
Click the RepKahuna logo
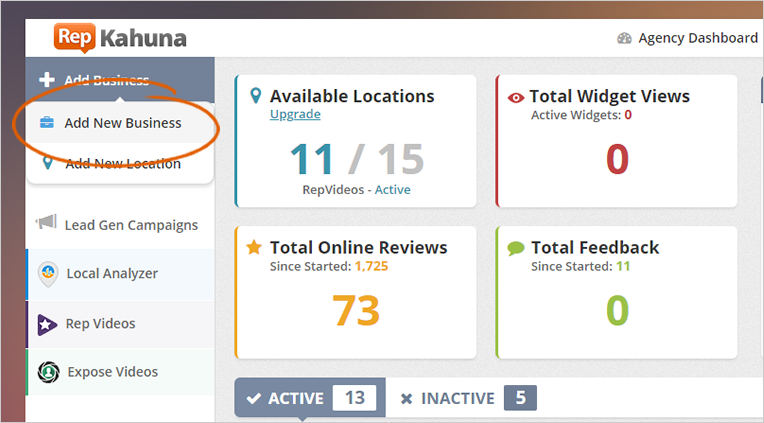pos(120,38)
